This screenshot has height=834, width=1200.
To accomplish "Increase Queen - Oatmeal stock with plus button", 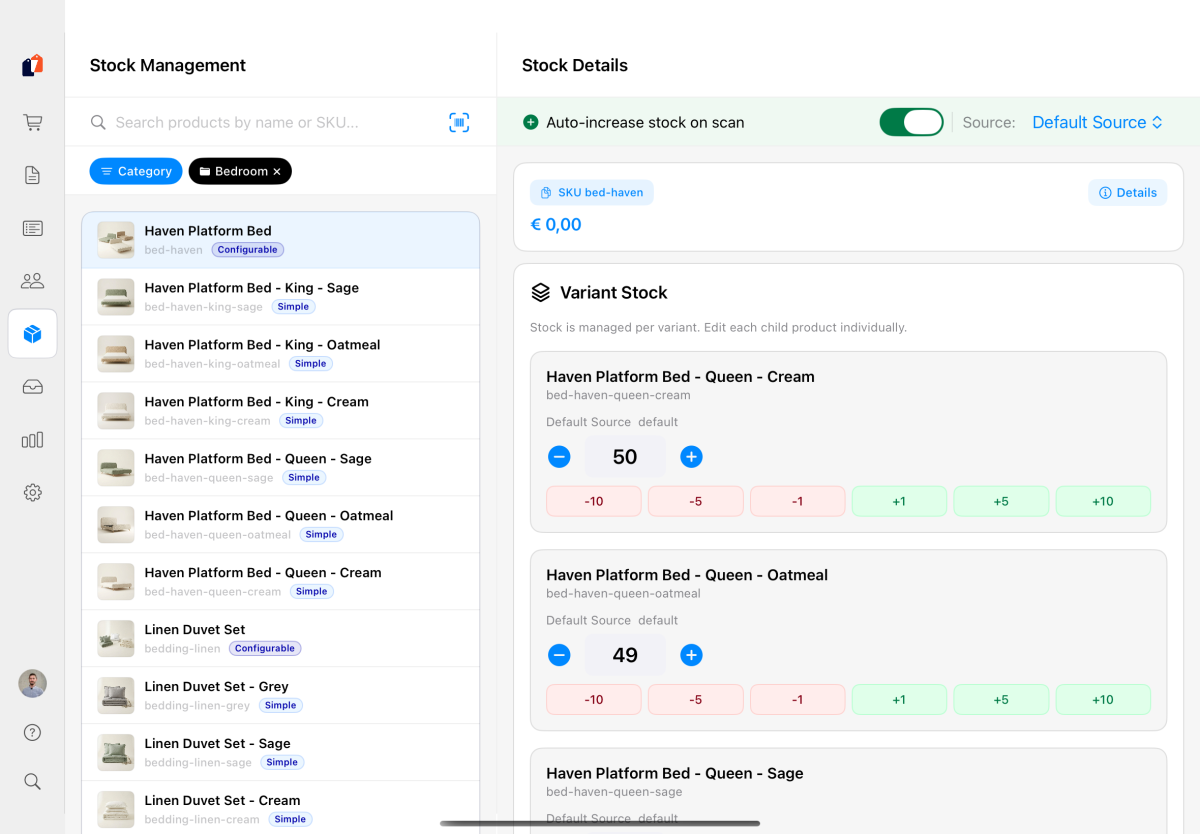I will [x=691, y=655].
